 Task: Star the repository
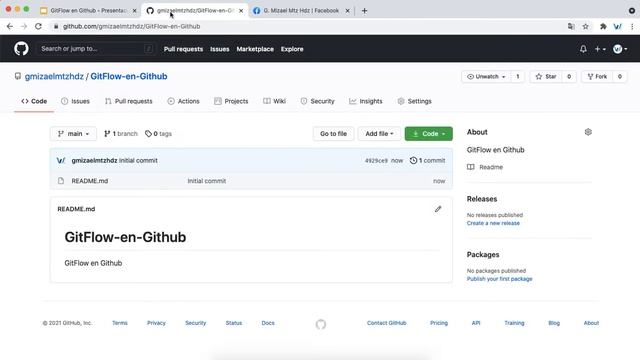click(x=546, y=76)
